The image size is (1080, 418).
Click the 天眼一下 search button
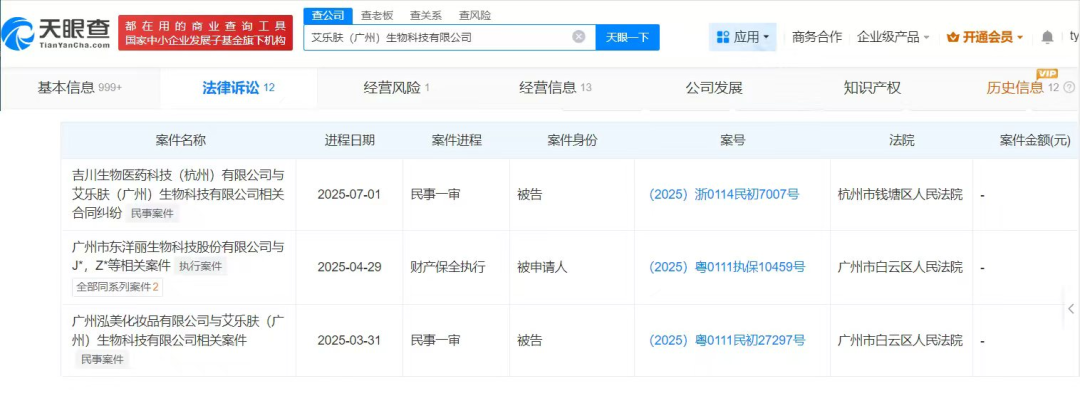(627, 37)
